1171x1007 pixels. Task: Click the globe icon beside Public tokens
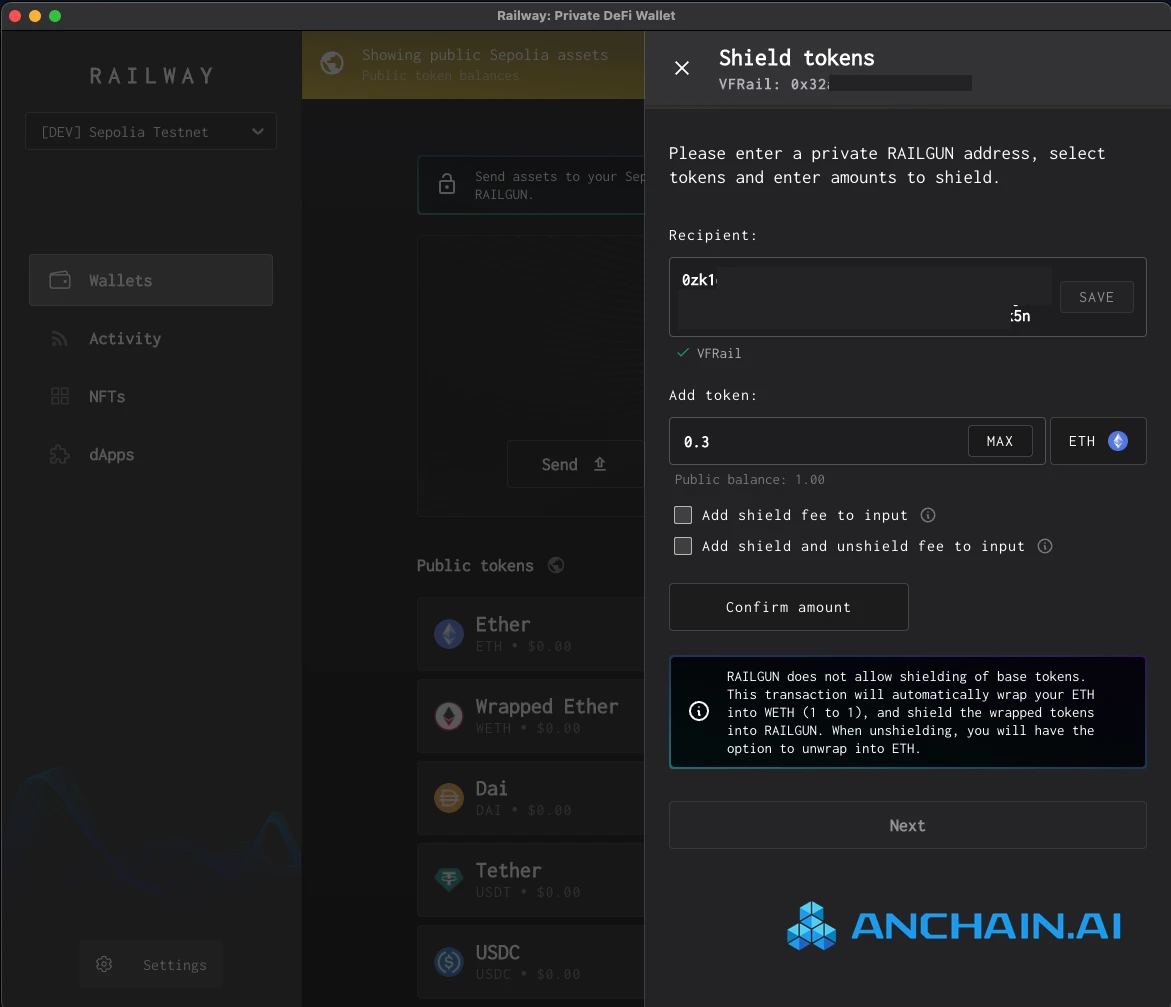click(555, 565)
